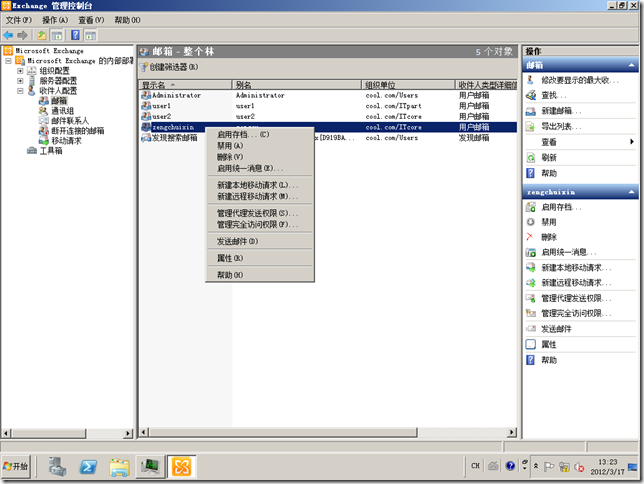The image size is (644, 484).
Task: Click the 刷新 refresh icon in the actions pane
Action: click(x=531, y=158)
